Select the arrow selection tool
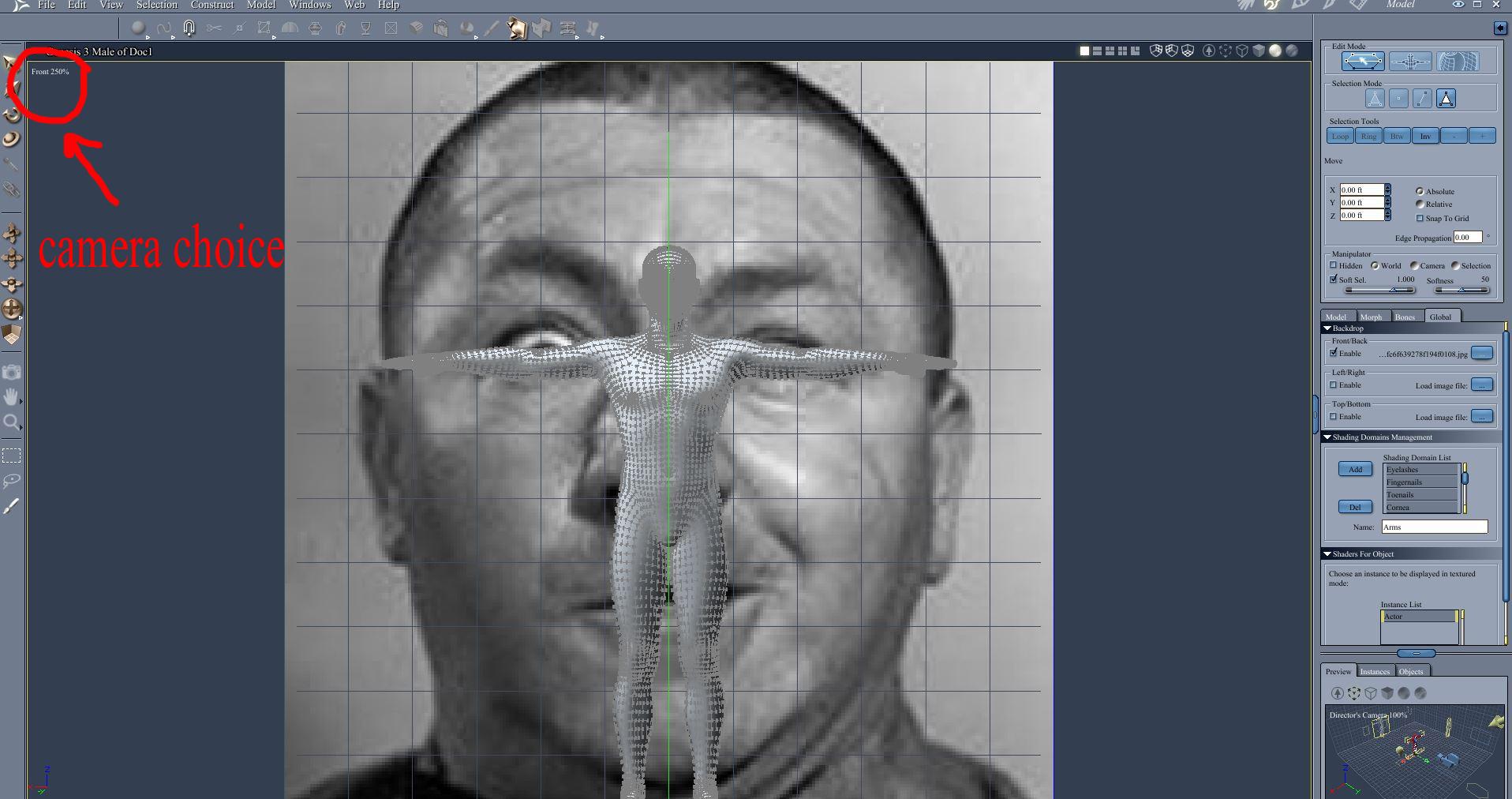 pos(10,62)
